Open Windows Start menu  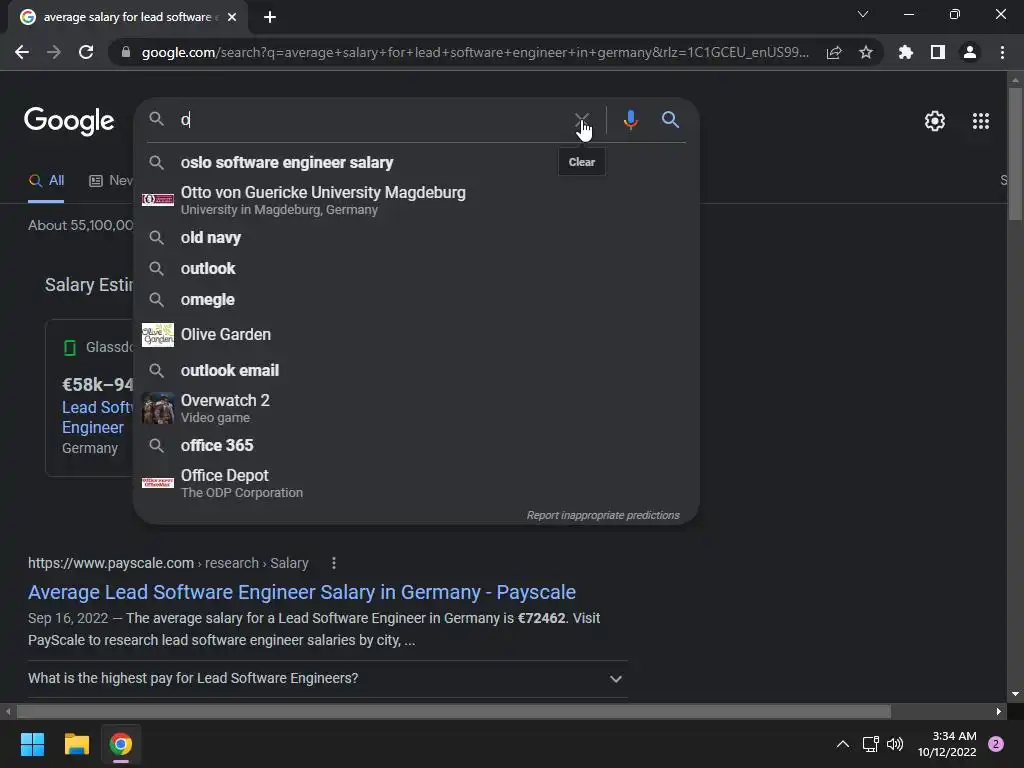pyautogui.click(x=32, y=744)
